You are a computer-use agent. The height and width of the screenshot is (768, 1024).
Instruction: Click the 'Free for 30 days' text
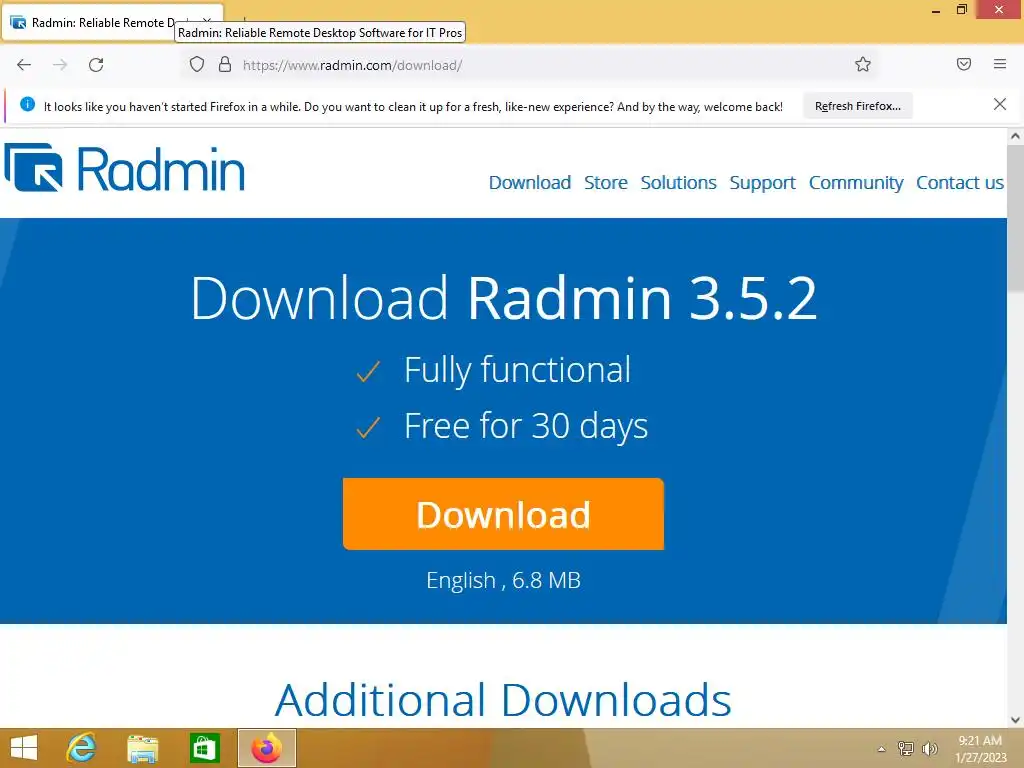(x=526, y=426)
